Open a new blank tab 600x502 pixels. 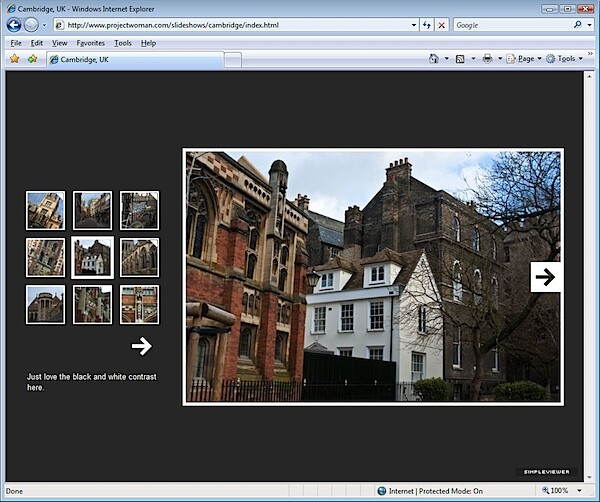pos(233,60)
